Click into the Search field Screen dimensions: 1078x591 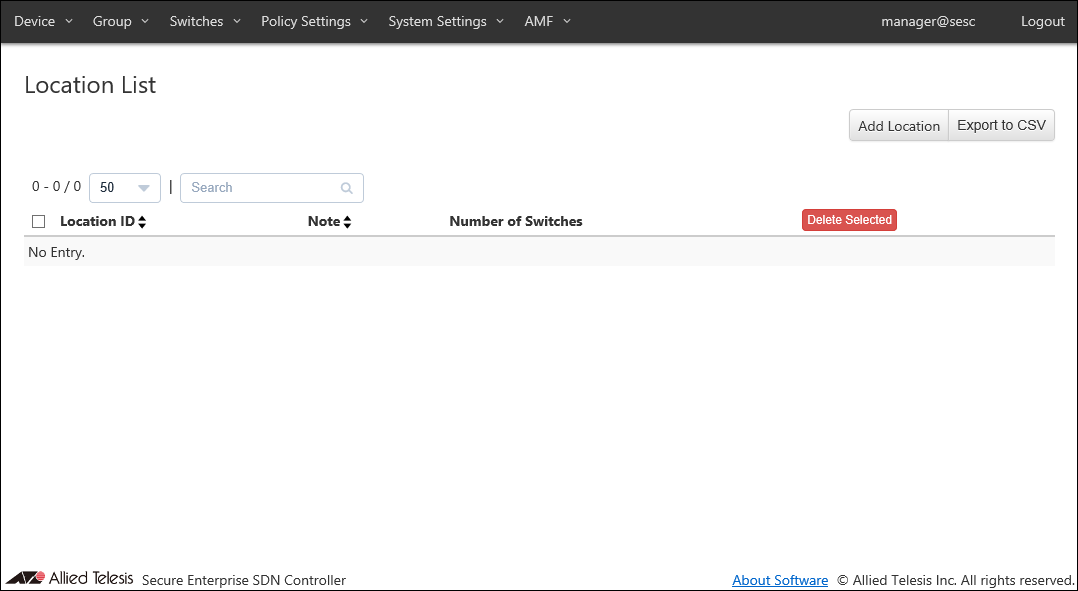pyautogui.click(x=272, y=188)
